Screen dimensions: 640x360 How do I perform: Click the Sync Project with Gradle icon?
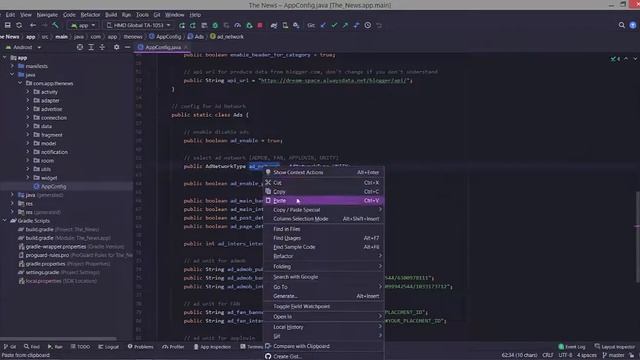point(274,25)
